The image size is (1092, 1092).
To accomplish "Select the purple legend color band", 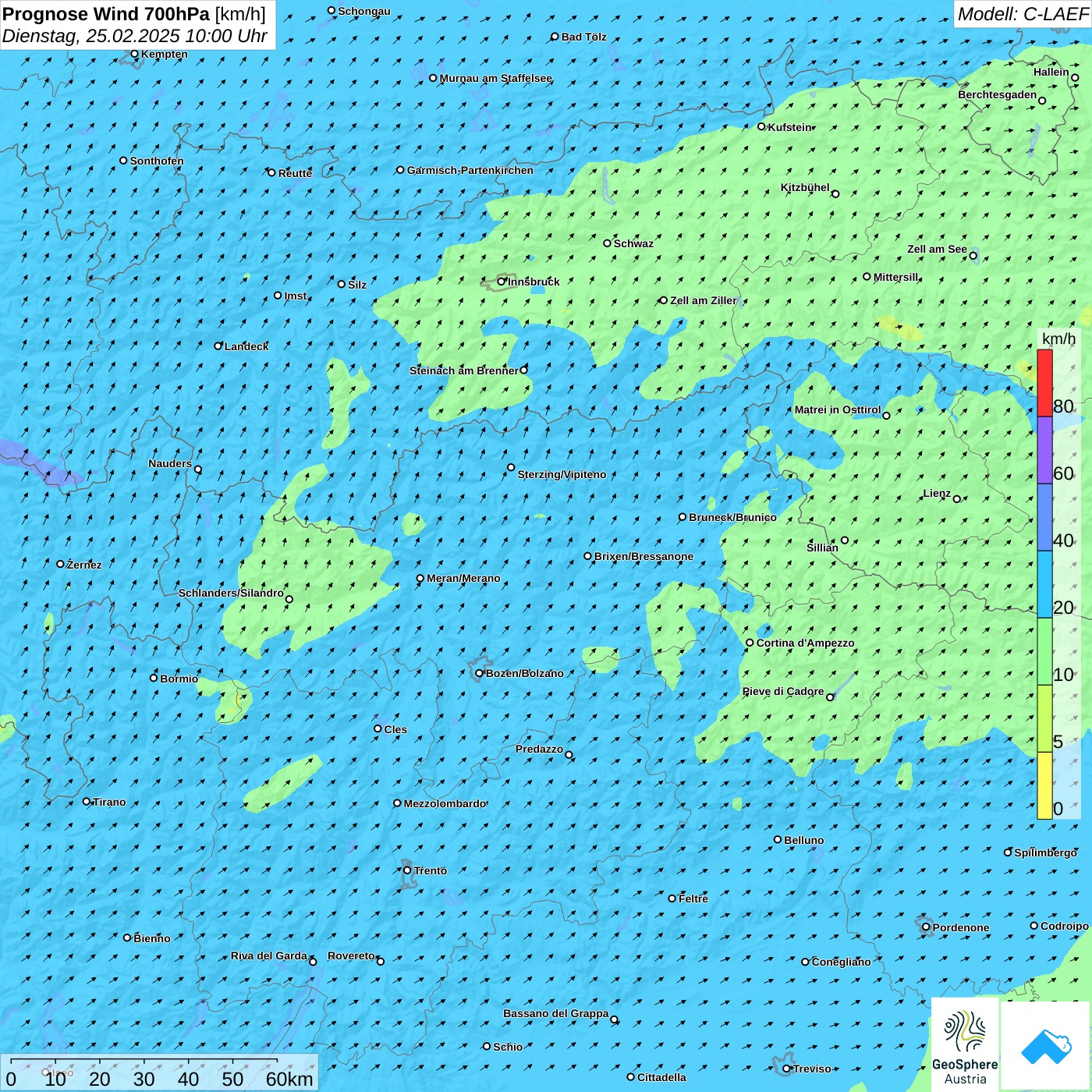I will pyautogui.click(x=1044, y=450).
